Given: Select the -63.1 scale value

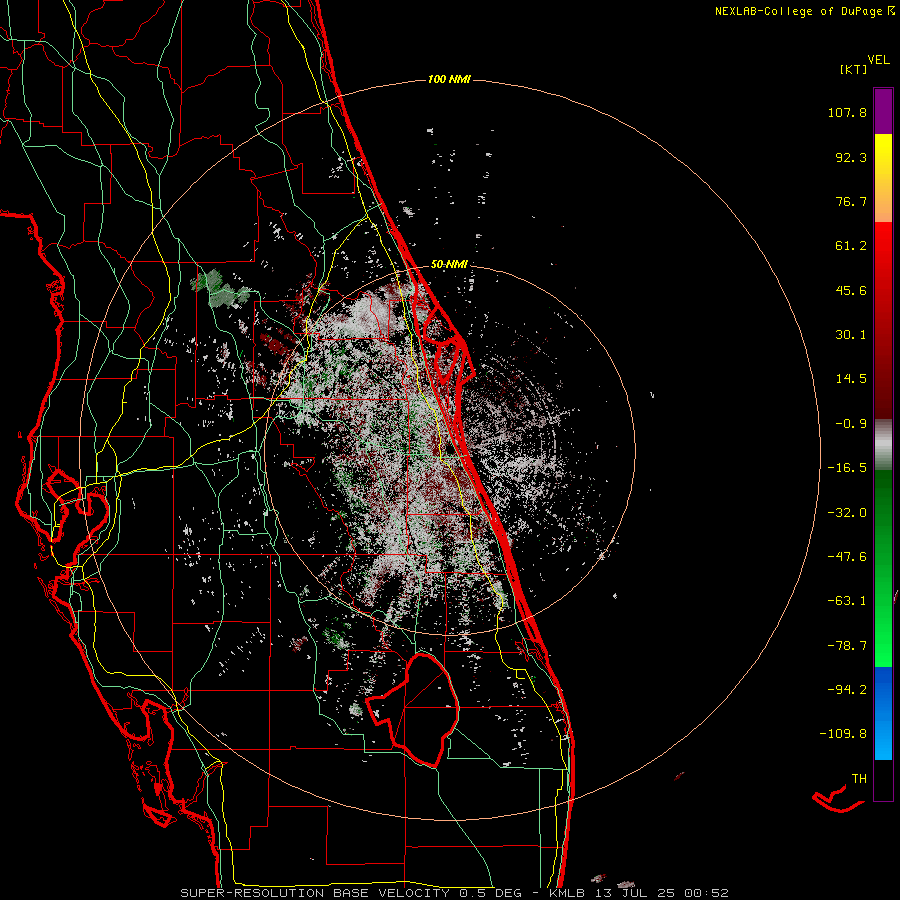Looking at the screenshot, I should click(x=847, y=601).
